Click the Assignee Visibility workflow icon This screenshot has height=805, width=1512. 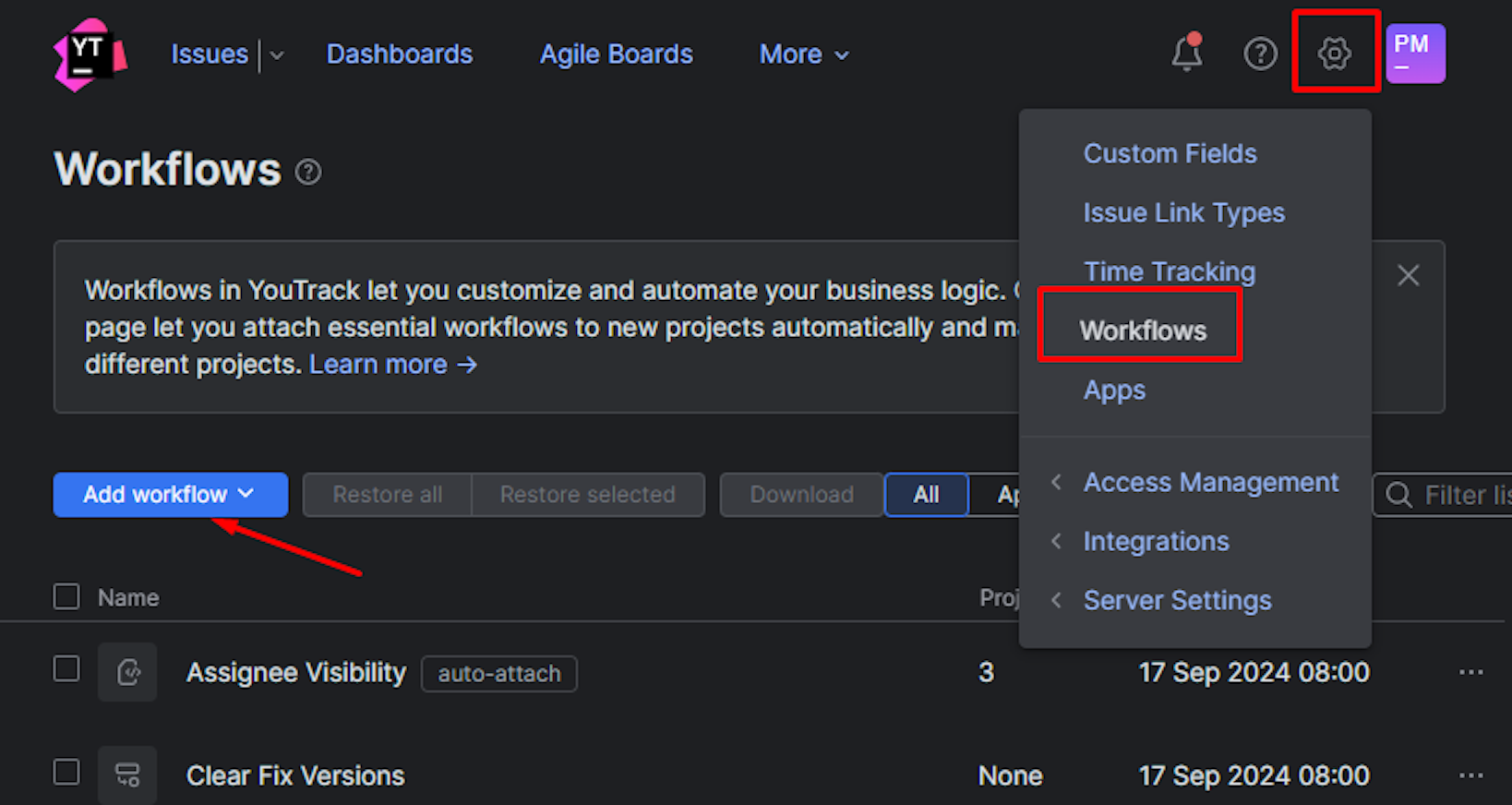coord(127,672)
